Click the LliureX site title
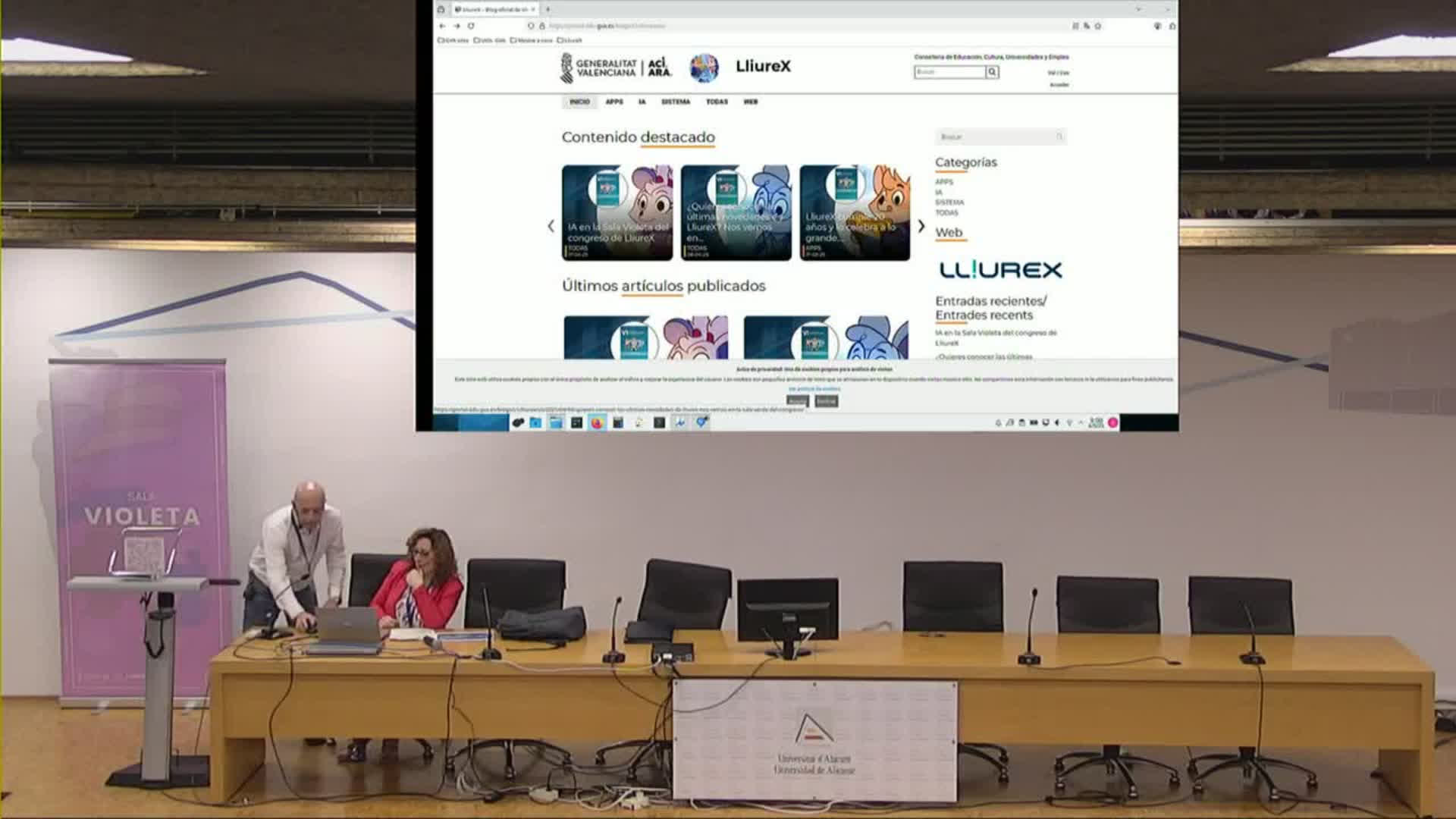The width and height of the screenshot is (1456, 819). point(763,66)
